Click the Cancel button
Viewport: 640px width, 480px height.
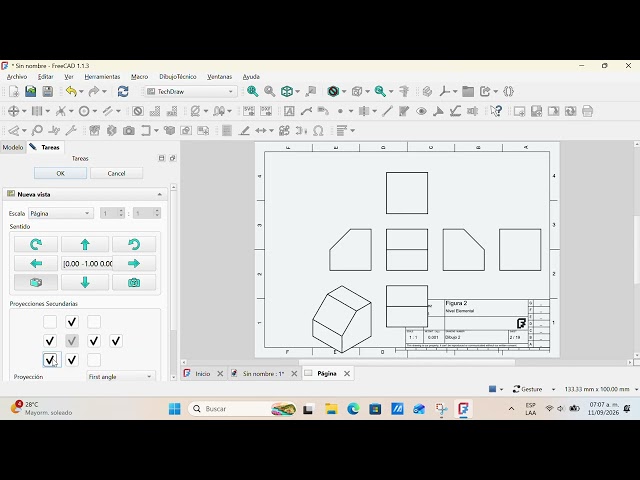(116, 173)
